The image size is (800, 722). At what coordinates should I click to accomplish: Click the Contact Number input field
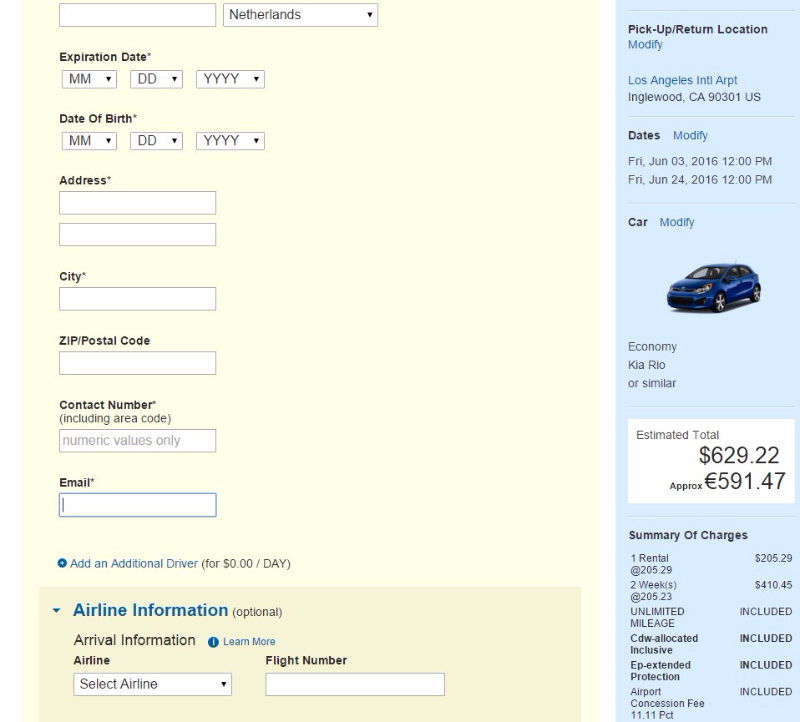[137, 440]
